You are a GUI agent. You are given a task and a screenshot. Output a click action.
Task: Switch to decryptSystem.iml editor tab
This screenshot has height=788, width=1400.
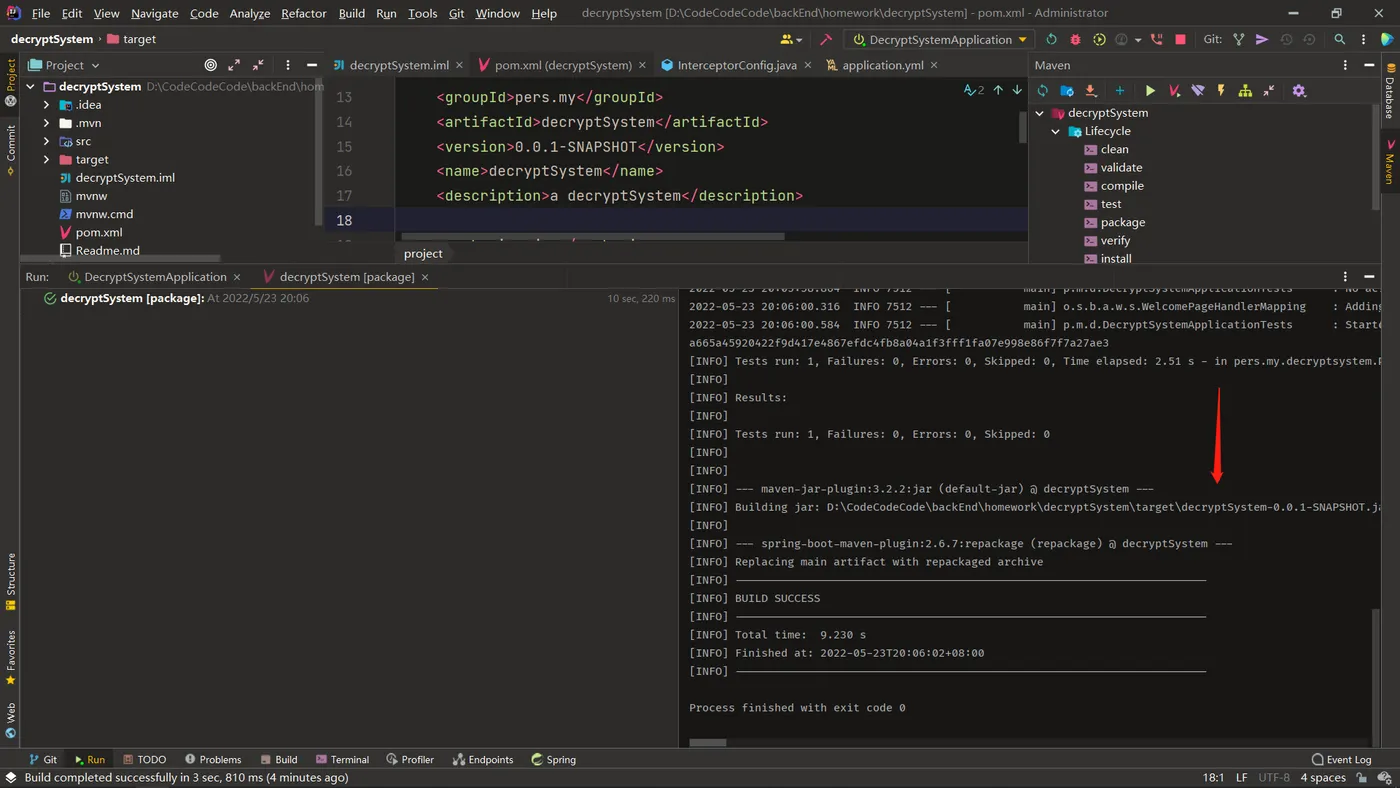[399, 65]
